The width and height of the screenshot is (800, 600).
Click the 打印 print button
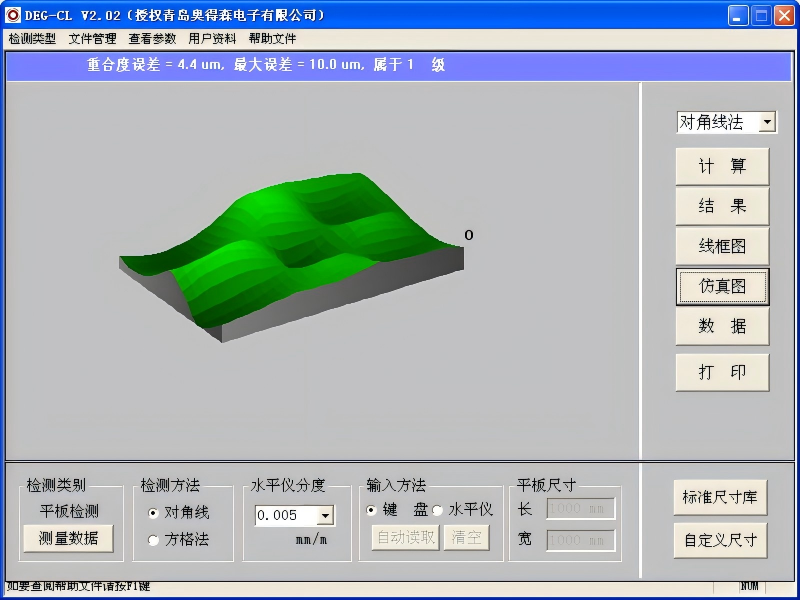[722, 372]
